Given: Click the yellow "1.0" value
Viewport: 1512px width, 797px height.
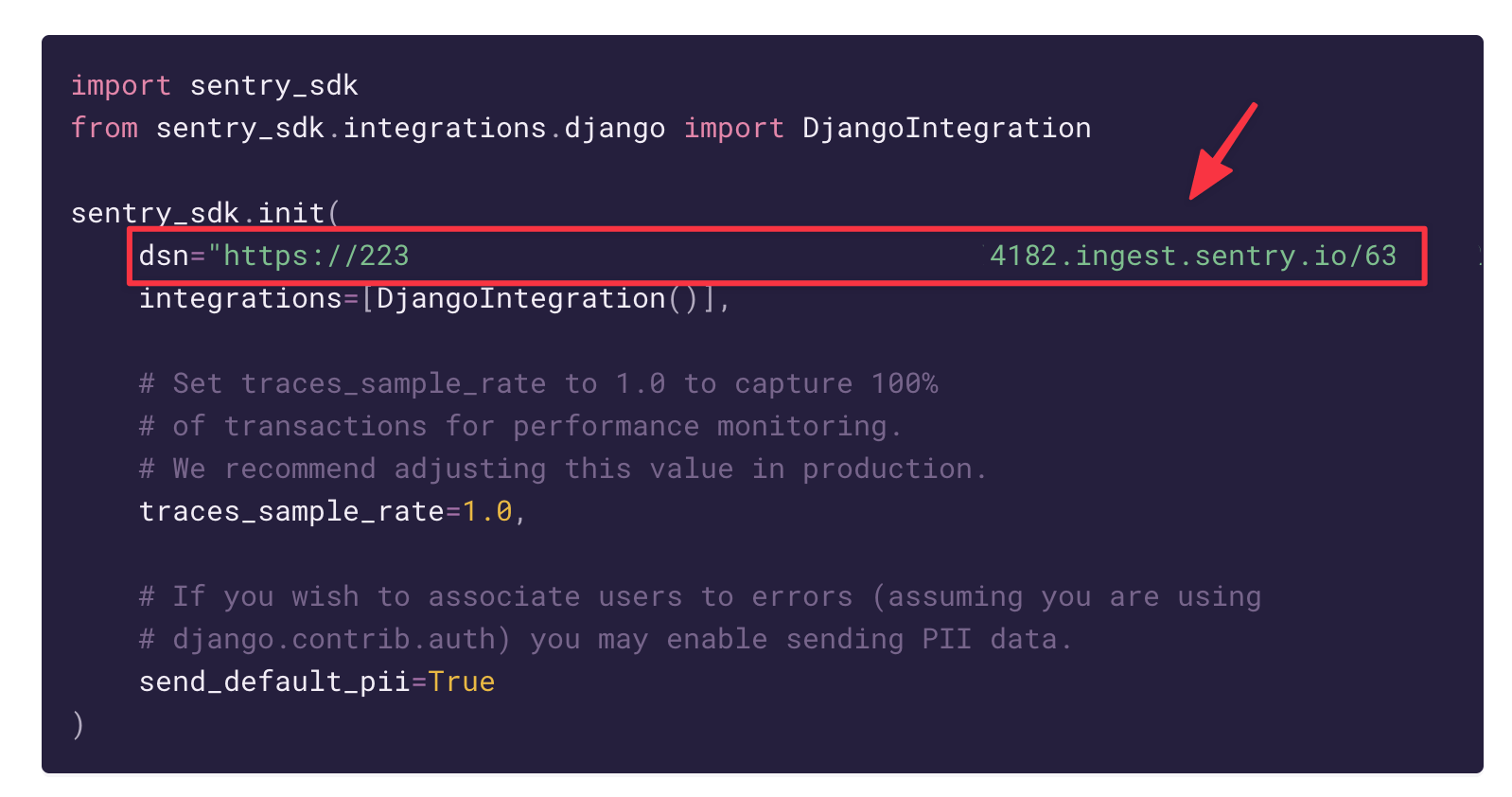Looking at the screenshot, I should pyautogui.click(x=487, y=511).
